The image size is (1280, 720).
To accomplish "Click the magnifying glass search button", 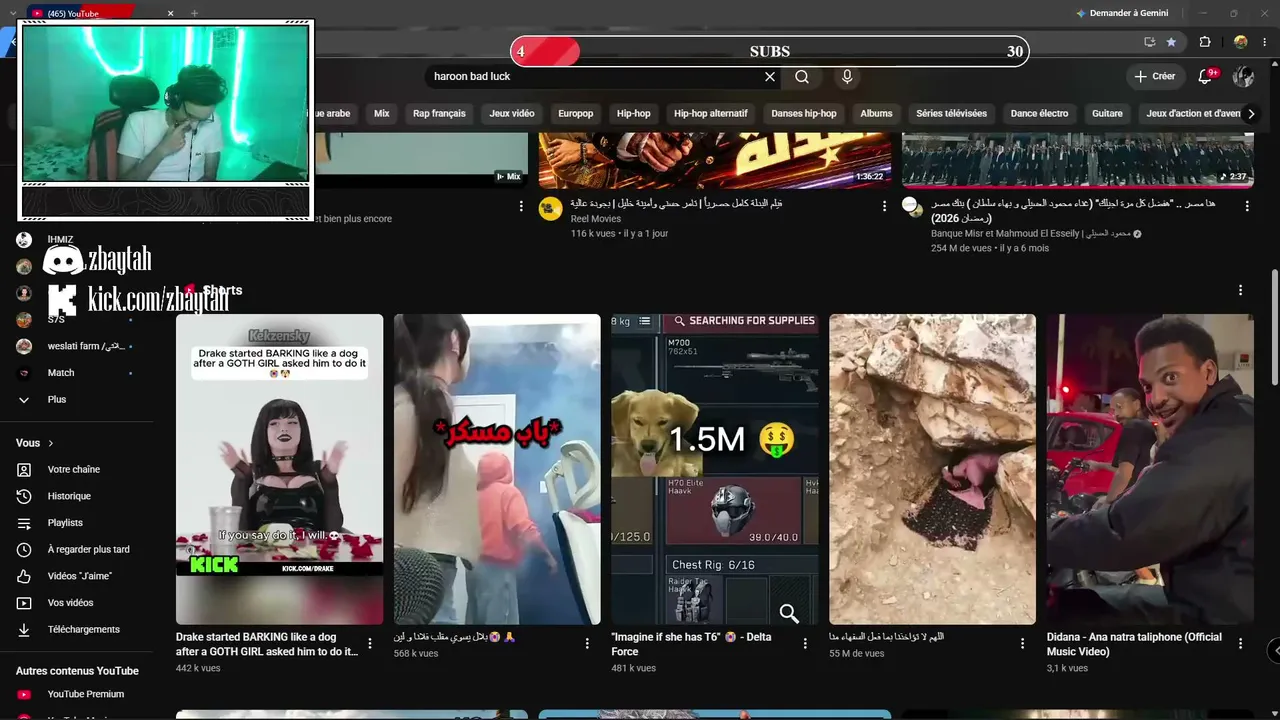I will 802,77.
